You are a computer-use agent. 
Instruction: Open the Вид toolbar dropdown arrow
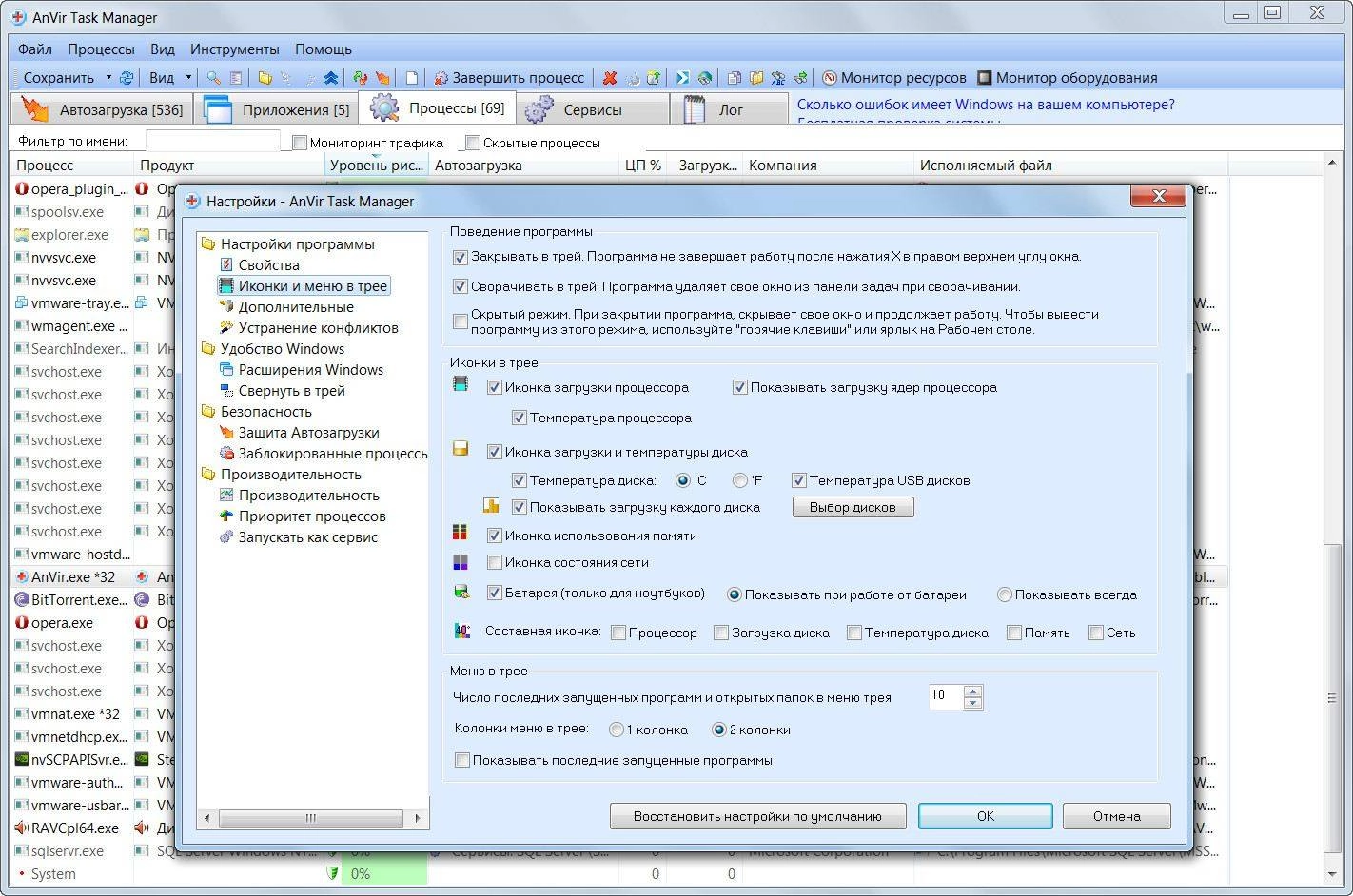click(188, 78)
